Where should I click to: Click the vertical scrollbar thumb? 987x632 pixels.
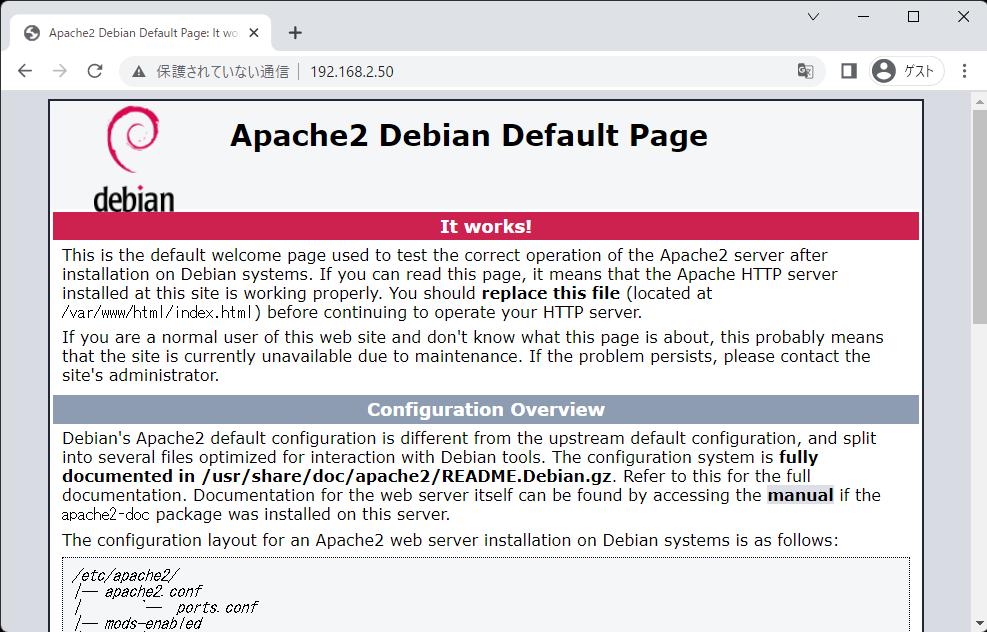click(x=979, y=217)
